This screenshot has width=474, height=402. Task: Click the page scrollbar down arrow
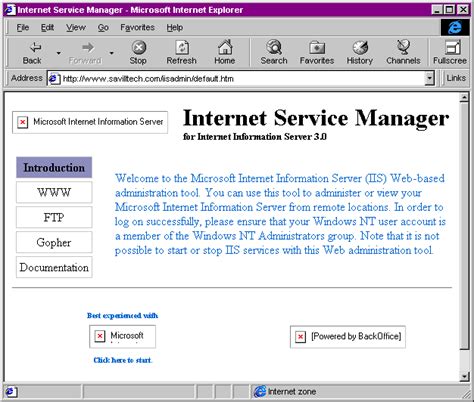pos(464,377)
